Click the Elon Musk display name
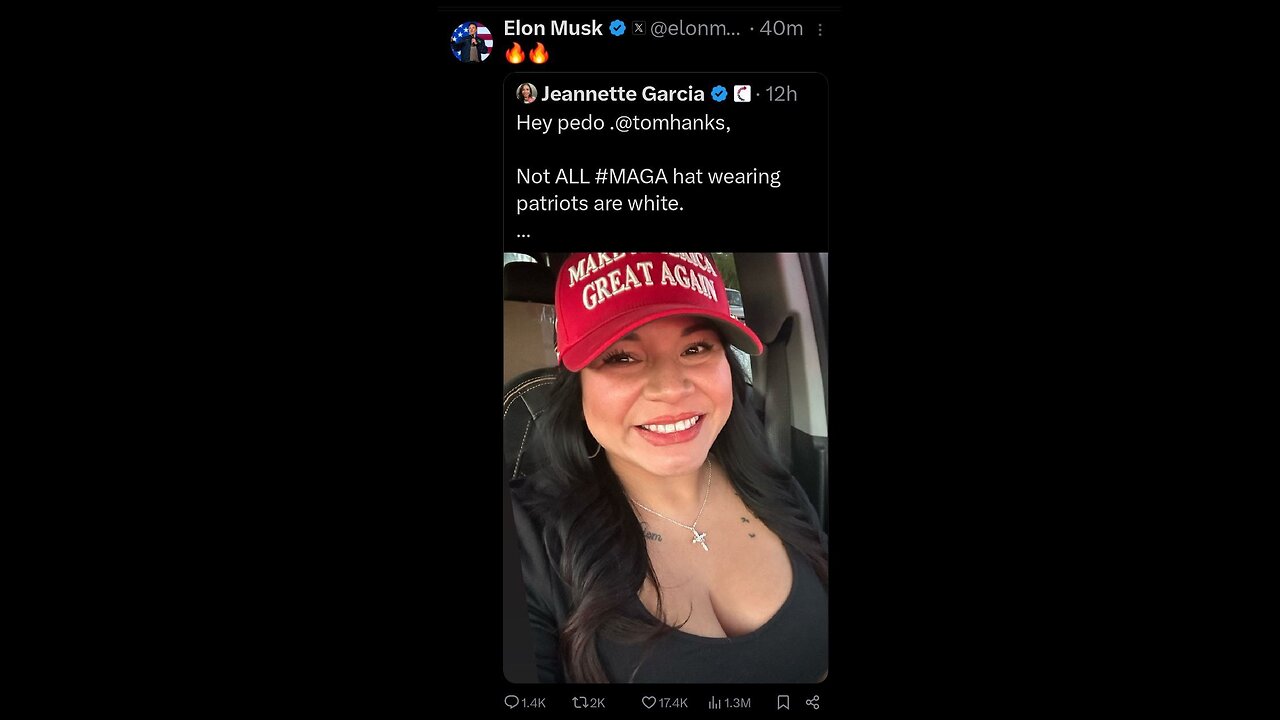 click(553, 29)
